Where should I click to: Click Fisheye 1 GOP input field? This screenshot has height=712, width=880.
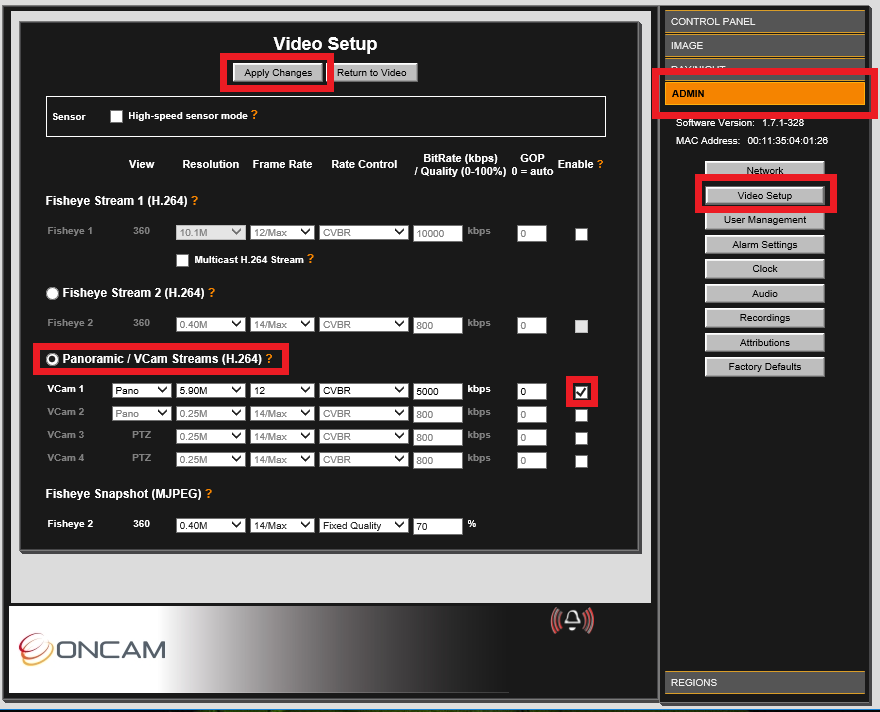click(x=531, y=233)
